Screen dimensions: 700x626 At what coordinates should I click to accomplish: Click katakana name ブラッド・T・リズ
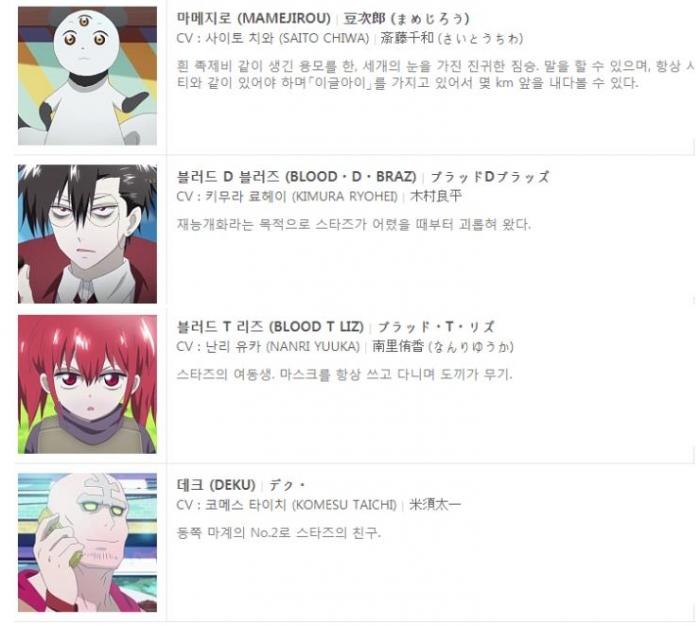tap(436, 327)
